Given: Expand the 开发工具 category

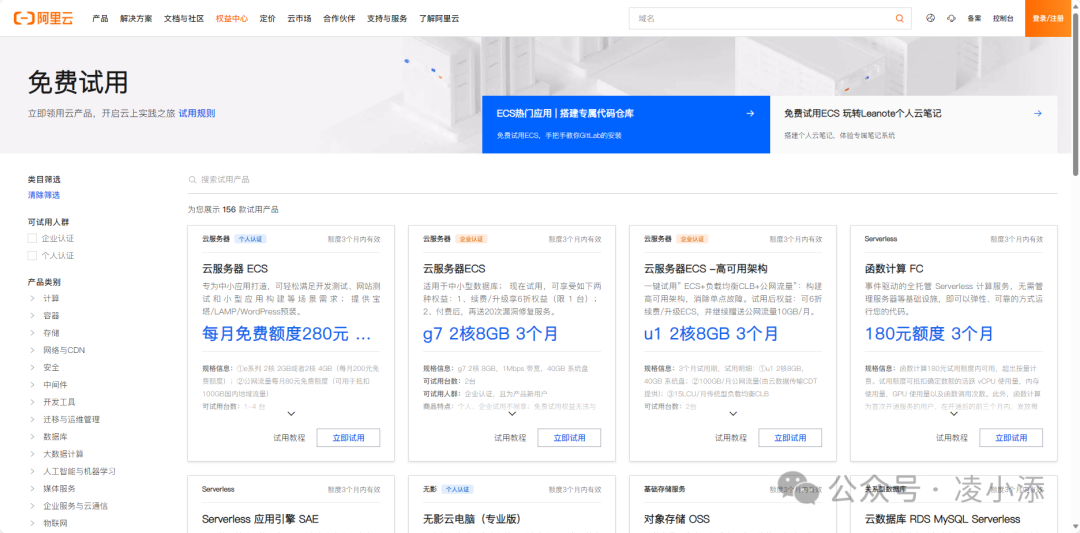Looking at the screenshot, I should coord(32,401).
